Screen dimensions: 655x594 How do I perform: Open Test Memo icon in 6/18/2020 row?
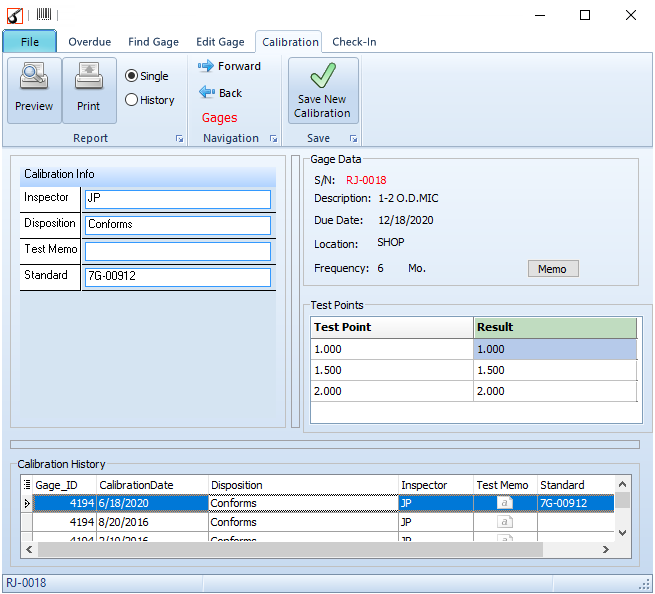506,503
